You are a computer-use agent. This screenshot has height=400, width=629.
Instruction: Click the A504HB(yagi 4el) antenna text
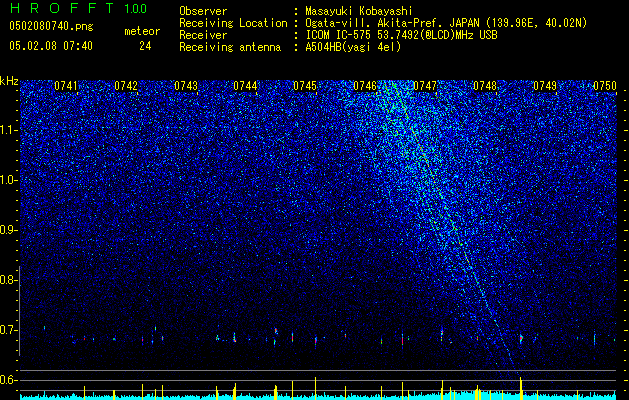point(353,47)
